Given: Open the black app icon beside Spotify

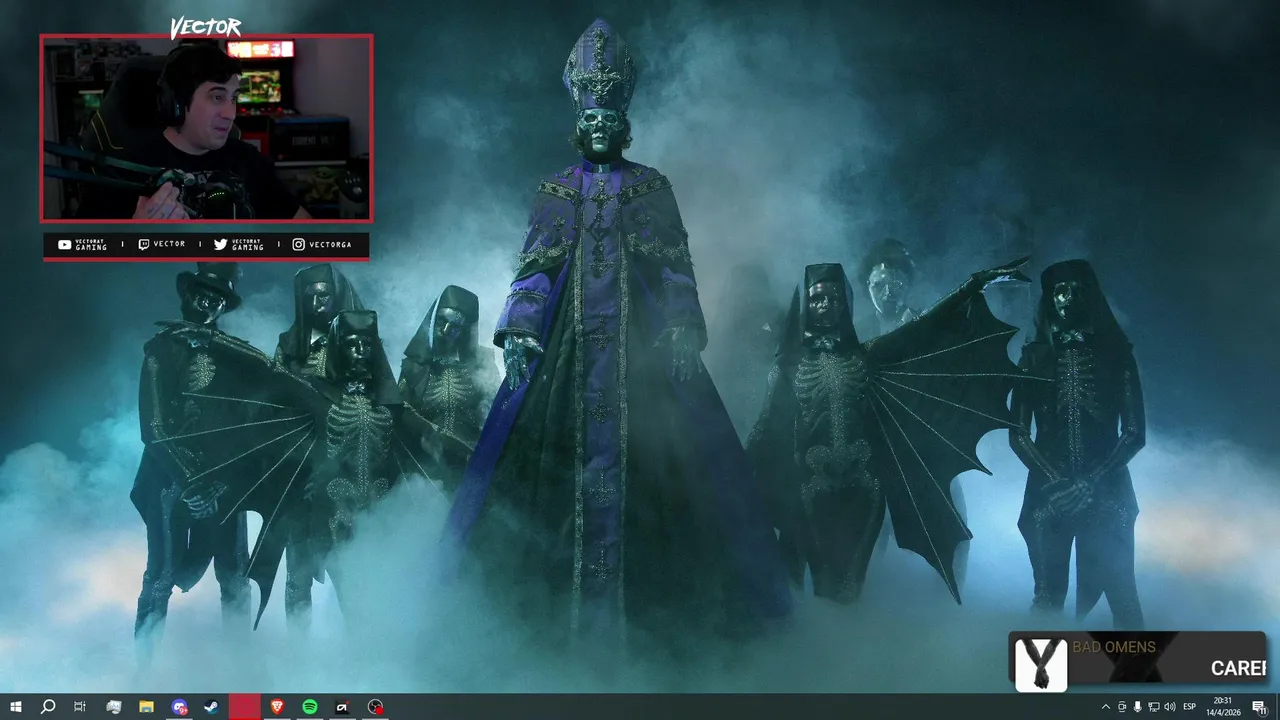Looking at the screenshot, I should click(342, 707).
